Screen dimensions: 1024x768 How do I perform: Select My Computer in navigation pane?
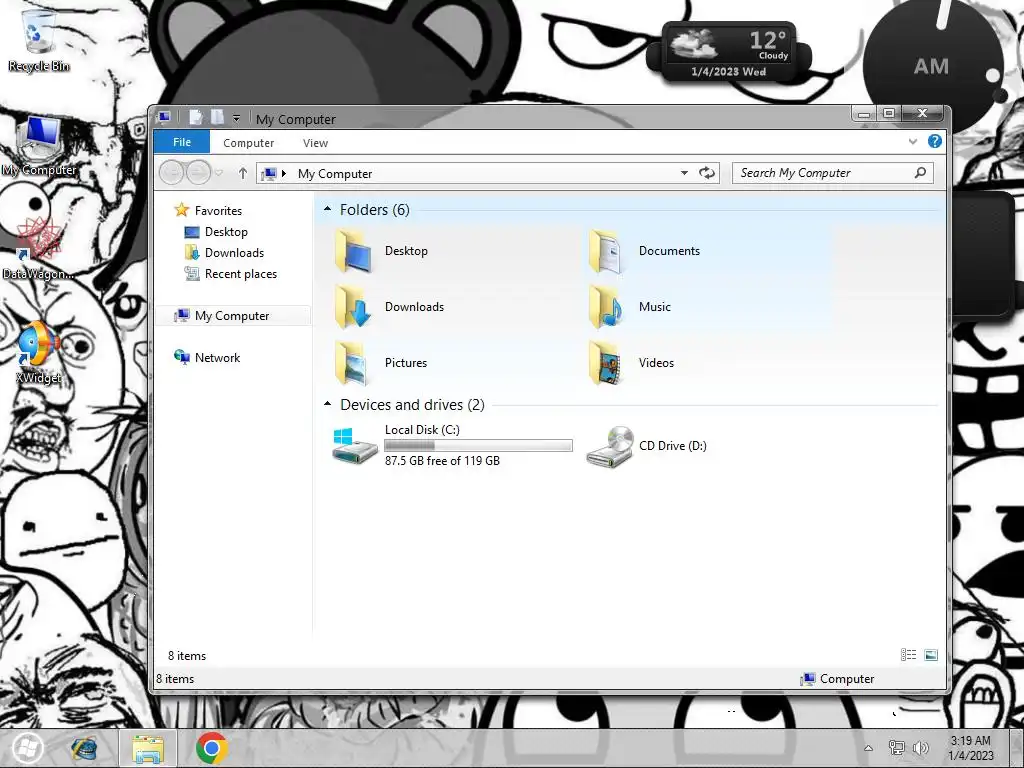pos(232,315)
